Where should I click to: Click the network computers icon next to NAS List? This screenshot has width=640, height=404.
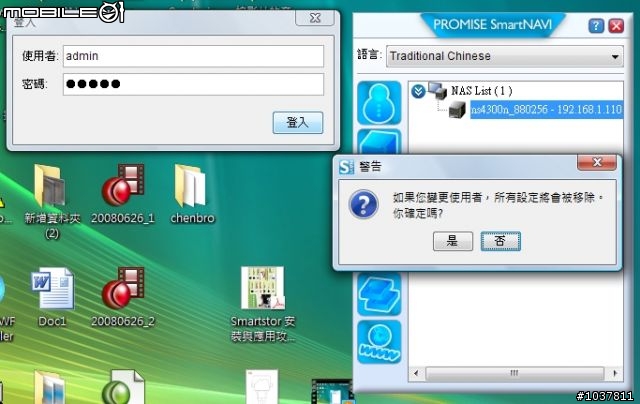[x=438, y=90]
